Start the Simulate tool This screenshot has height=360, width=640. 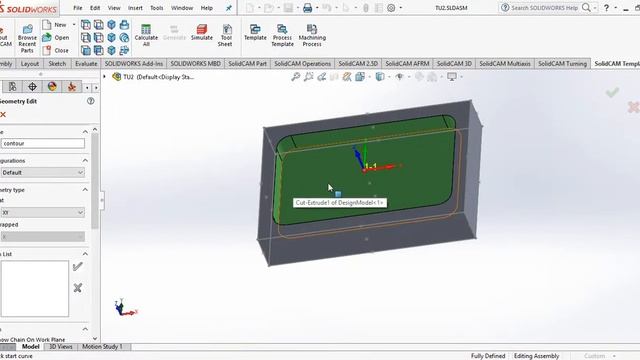coord(202,32)
